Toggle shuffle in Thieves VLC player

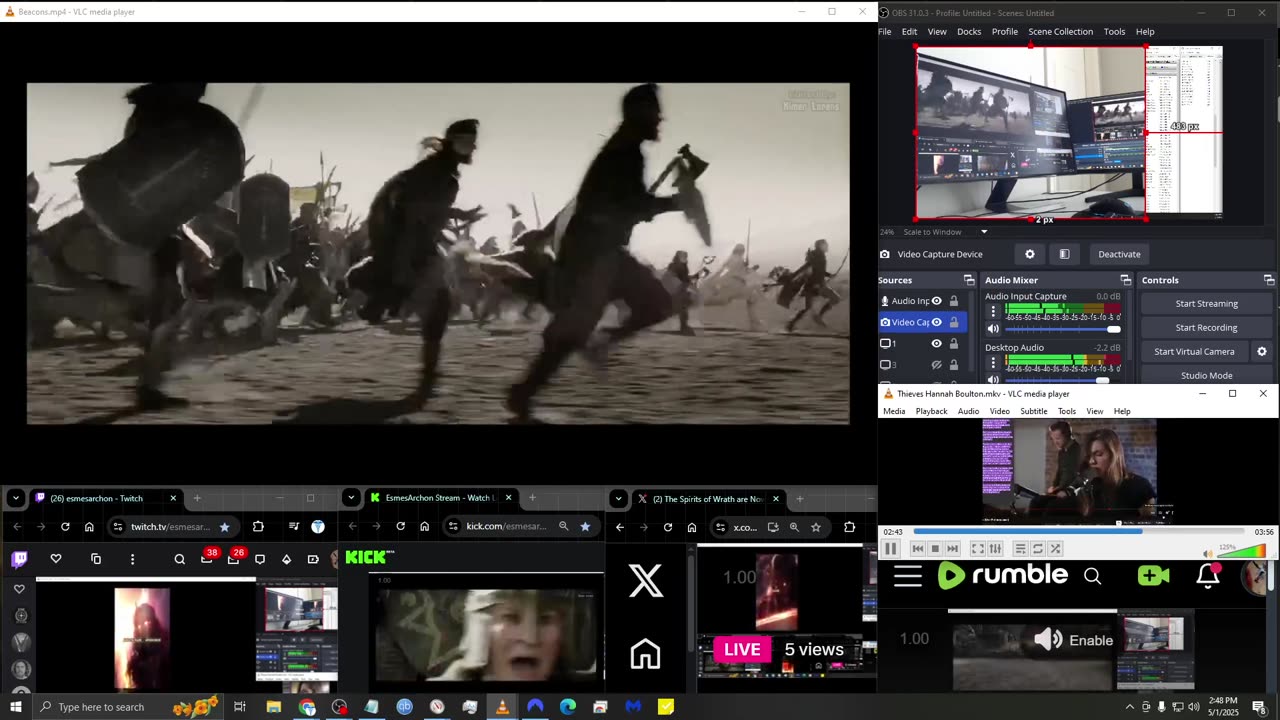[x=1055, y=548]
